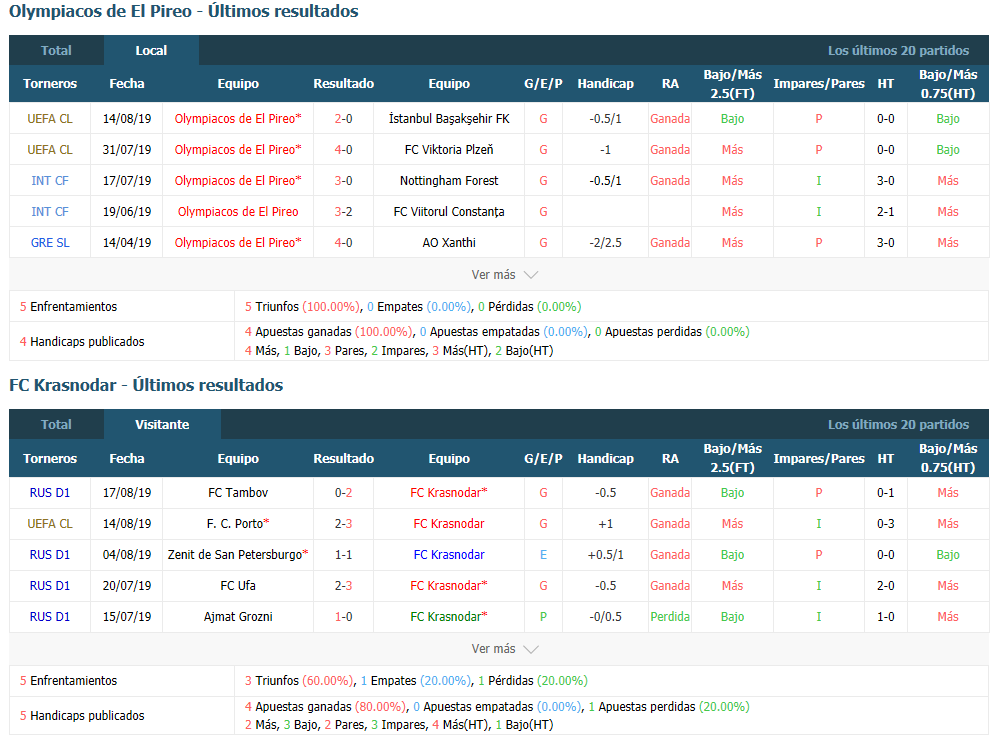Switch to Total tab in FC Krasnodar results
Image resolution: width=1006 pixels, height=739 pixels.
(x=56, y=425)
